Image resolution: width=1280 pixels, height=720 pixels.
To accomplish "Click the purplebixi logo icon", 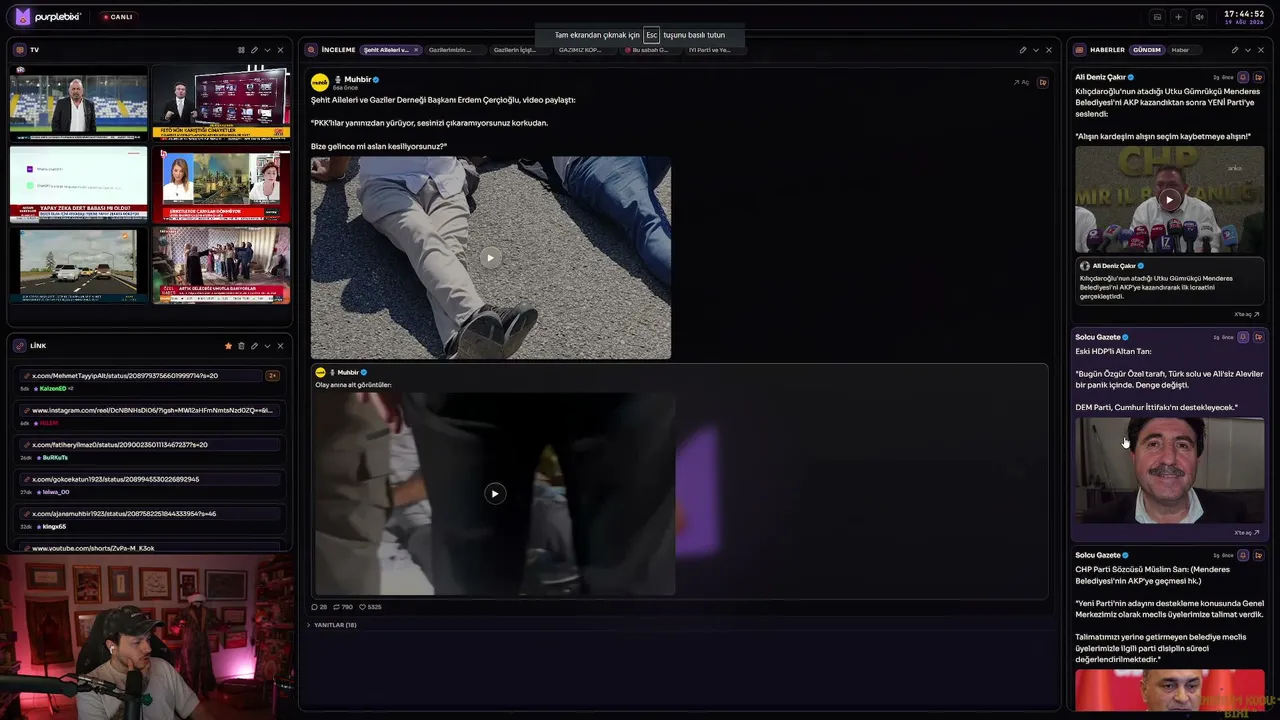I will pos(21,16).
